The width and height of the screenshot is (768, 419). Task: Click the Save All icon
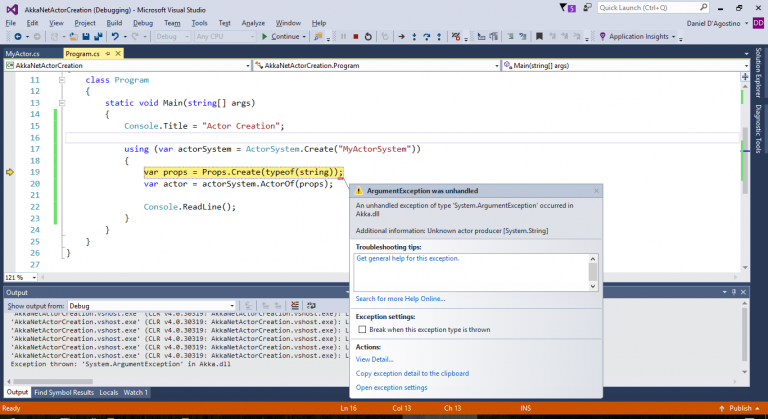click(98, 37)
